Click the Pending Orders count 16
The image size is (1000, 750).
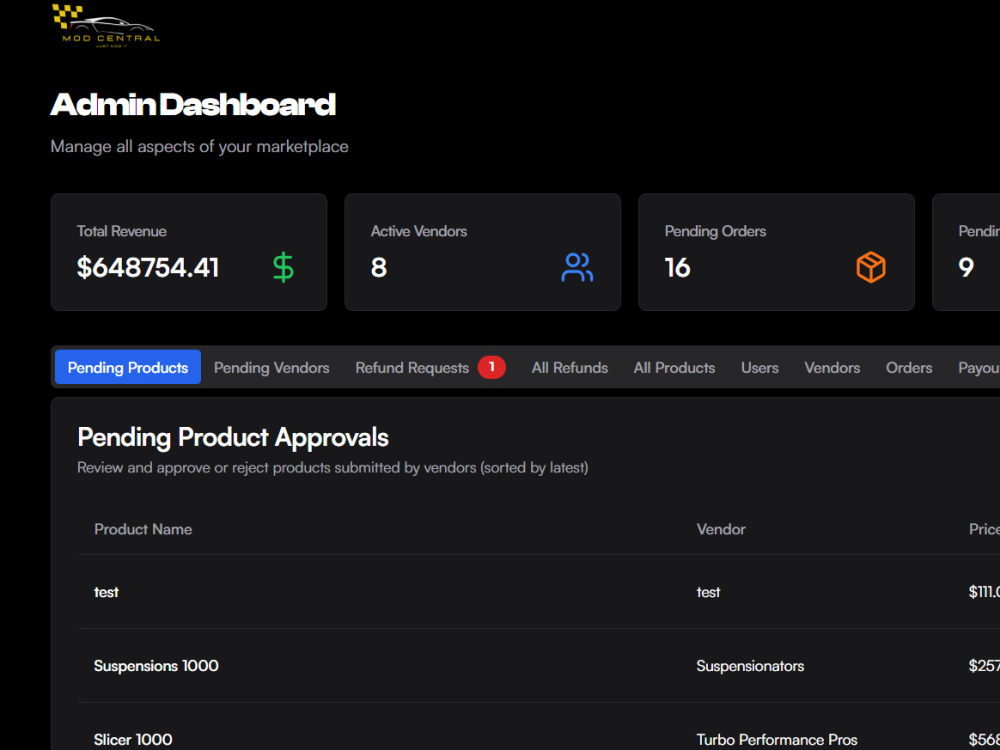click(677, 268)
